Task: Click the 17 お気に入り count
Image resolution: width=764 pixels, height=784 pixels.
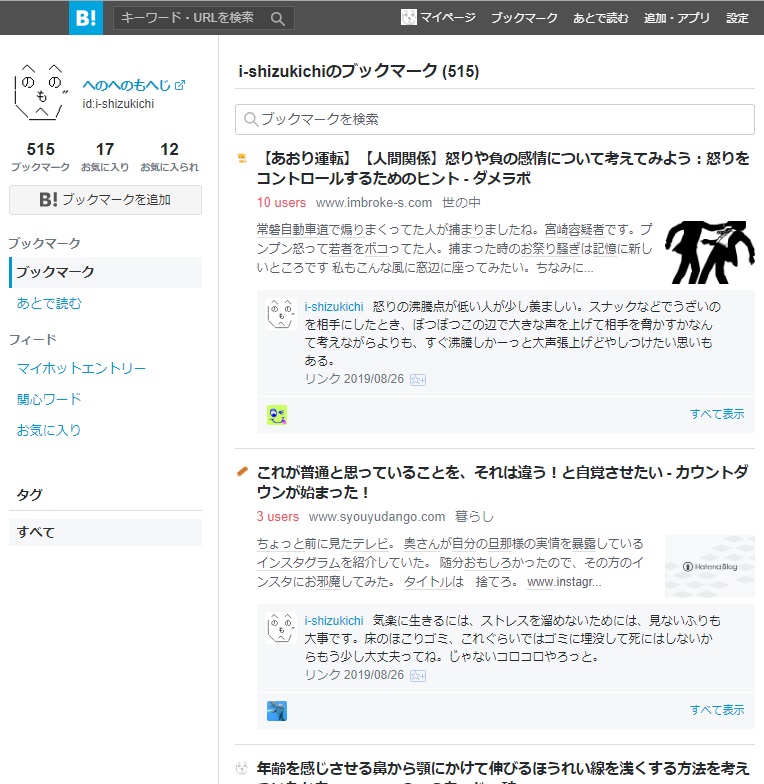Action: (x=105, y=156)
